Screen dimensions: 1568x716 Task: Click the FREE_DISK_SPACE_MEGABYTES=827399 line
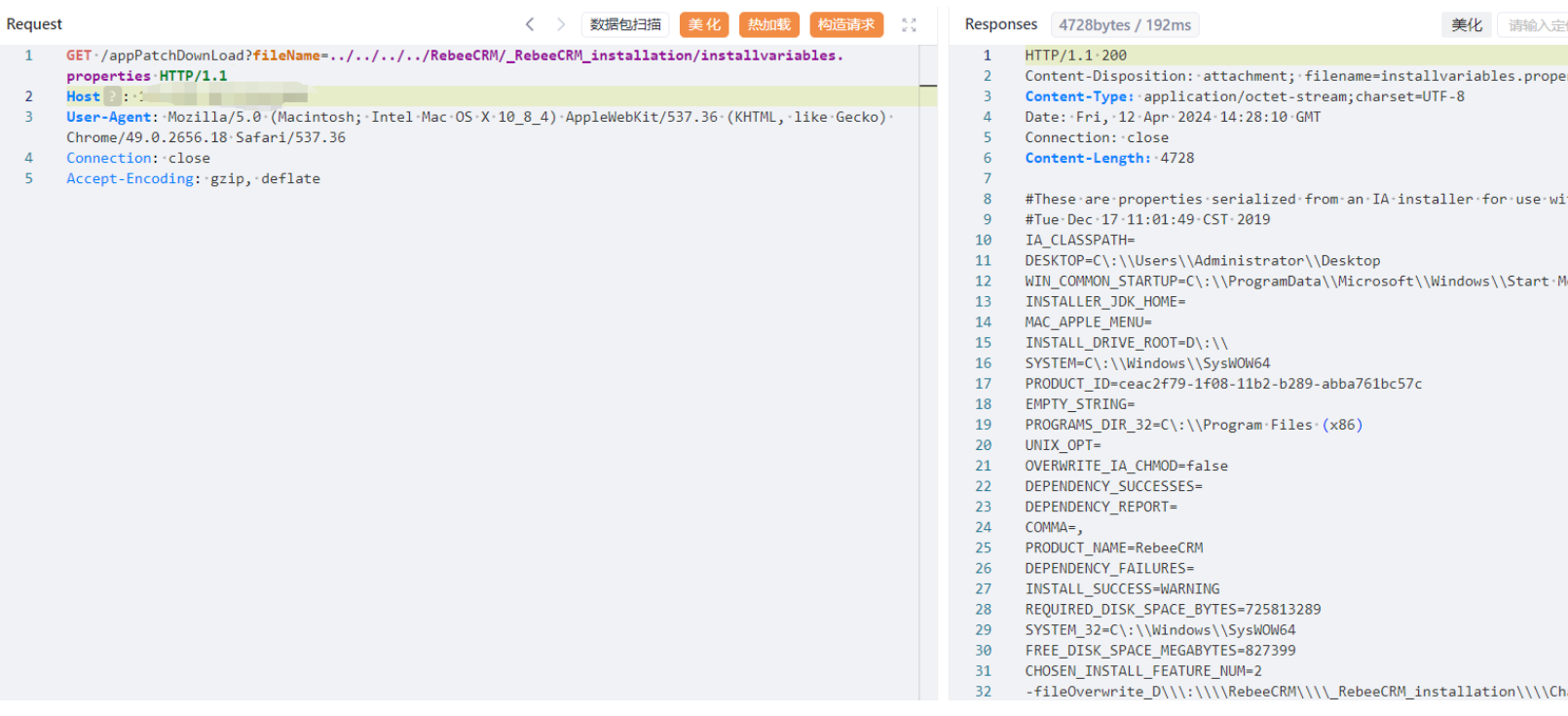coord(1160,649)
